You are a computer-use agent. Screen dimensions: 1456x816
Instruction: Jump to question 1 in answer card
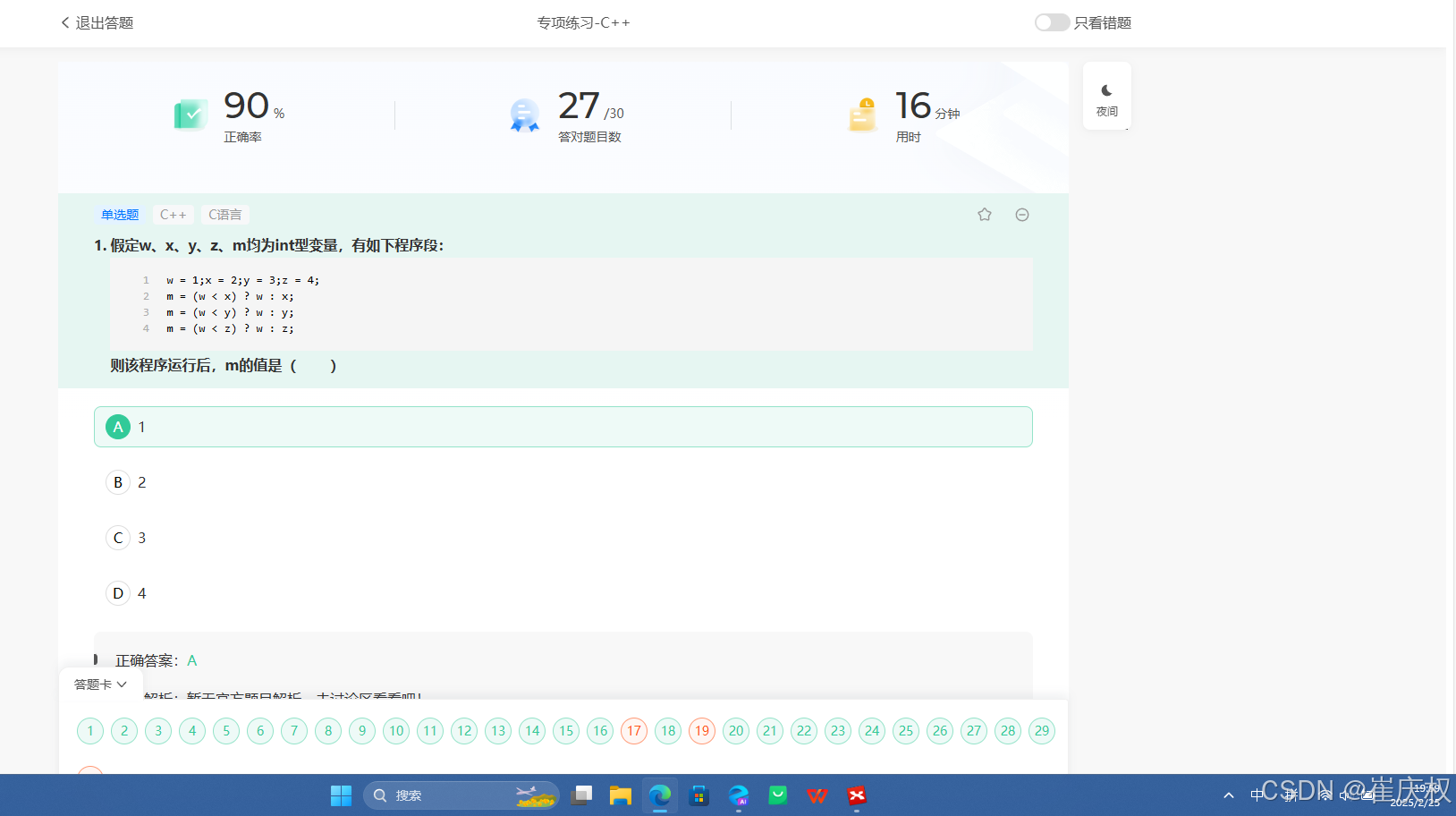[90, 731]
